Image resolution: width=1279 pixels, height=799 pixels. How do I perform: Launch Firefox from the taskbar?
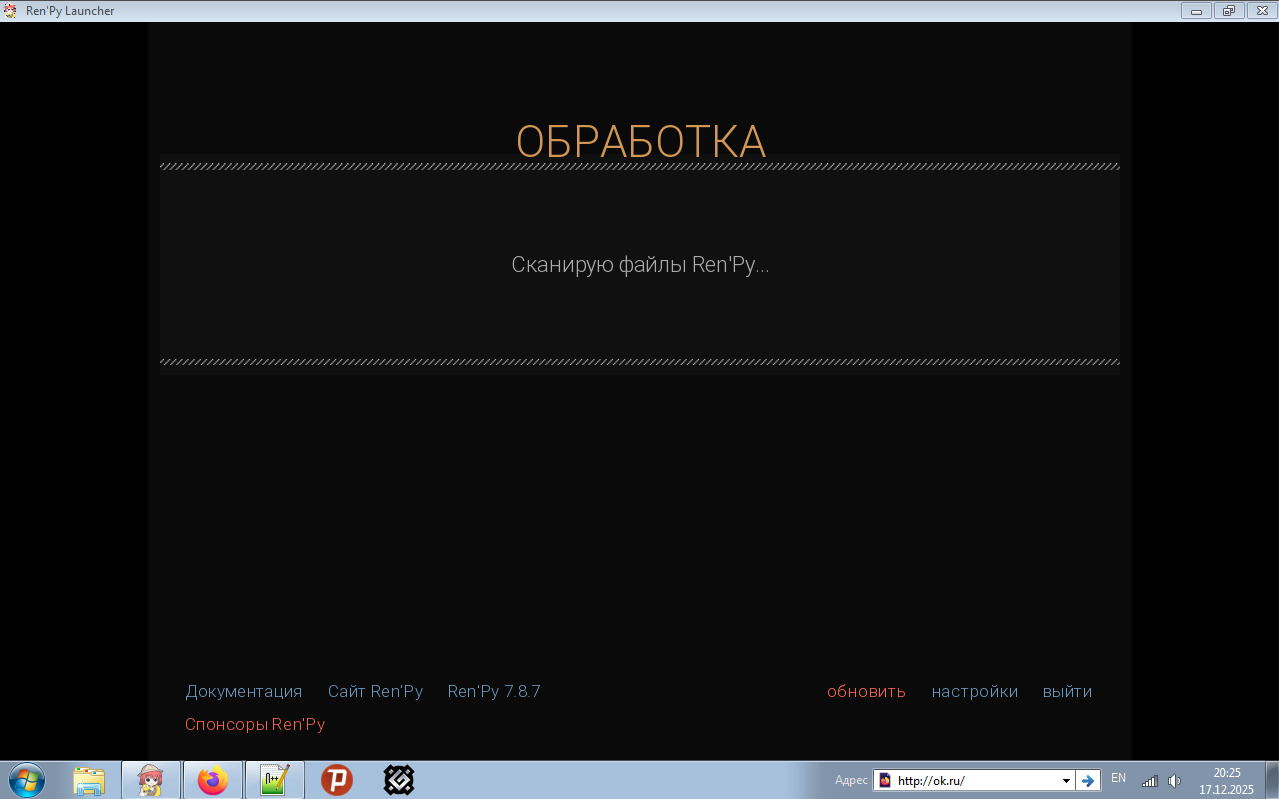pos(213,780)
